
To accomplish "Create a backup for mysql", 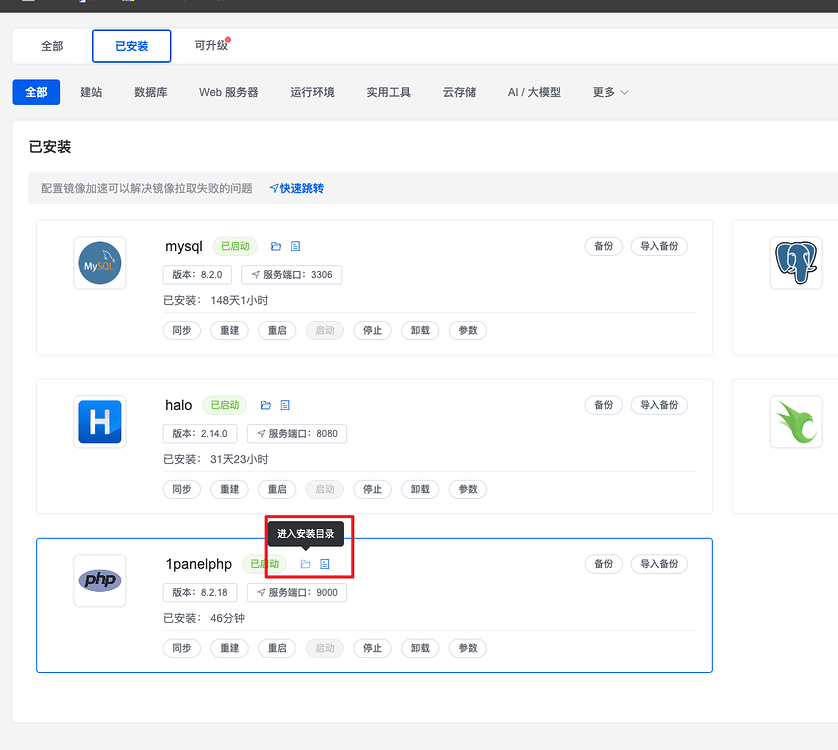I will point(603,246).
